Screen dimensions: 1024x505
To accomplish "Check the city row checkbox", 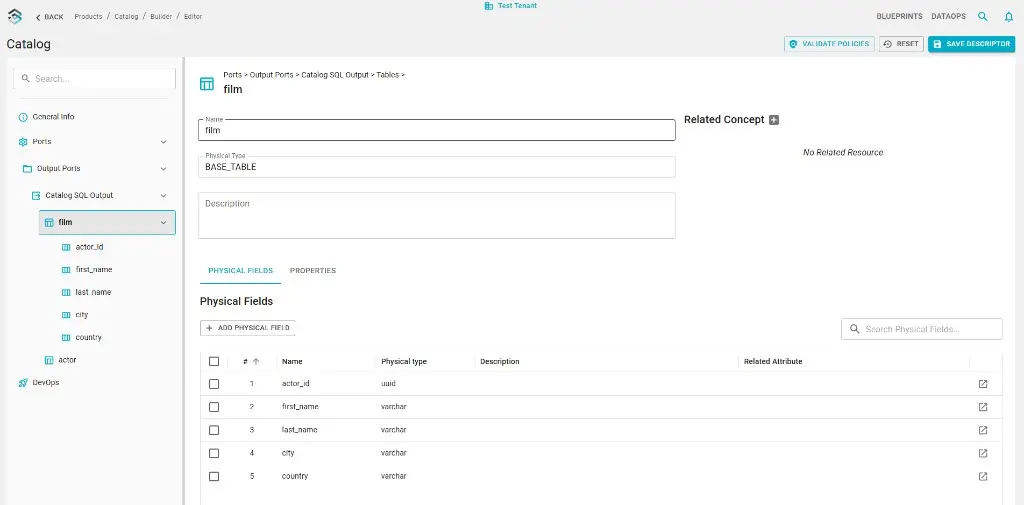I will pos(214,453).
